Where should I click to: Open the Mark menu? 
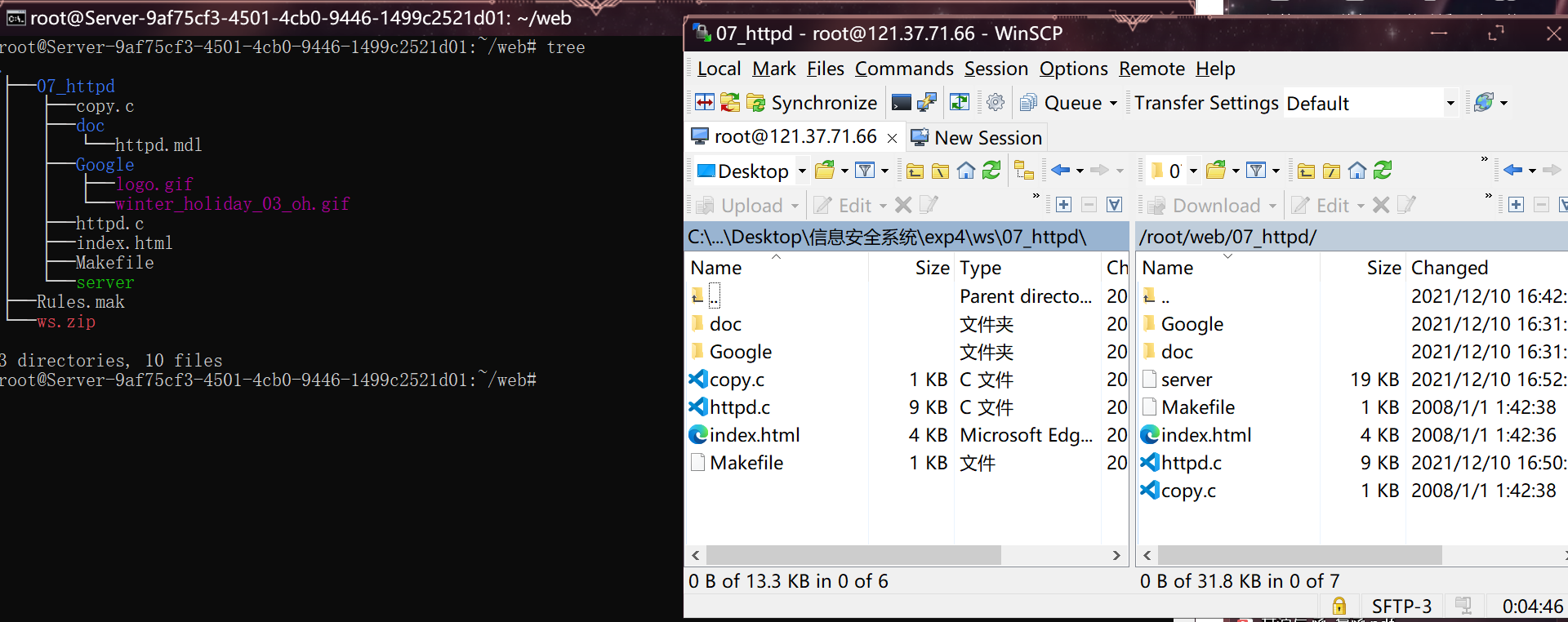773,69
